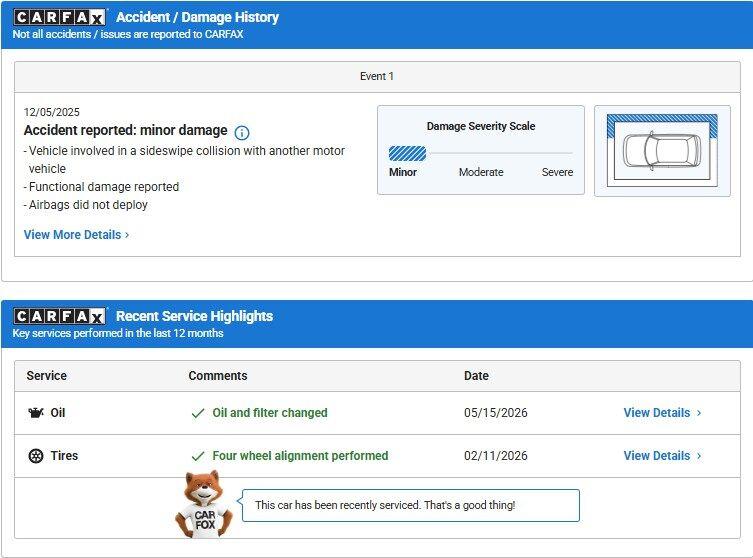This screenshot has height=558, width=753.
Task: Click the Event 1 header
Action: [x=377, y=76]
